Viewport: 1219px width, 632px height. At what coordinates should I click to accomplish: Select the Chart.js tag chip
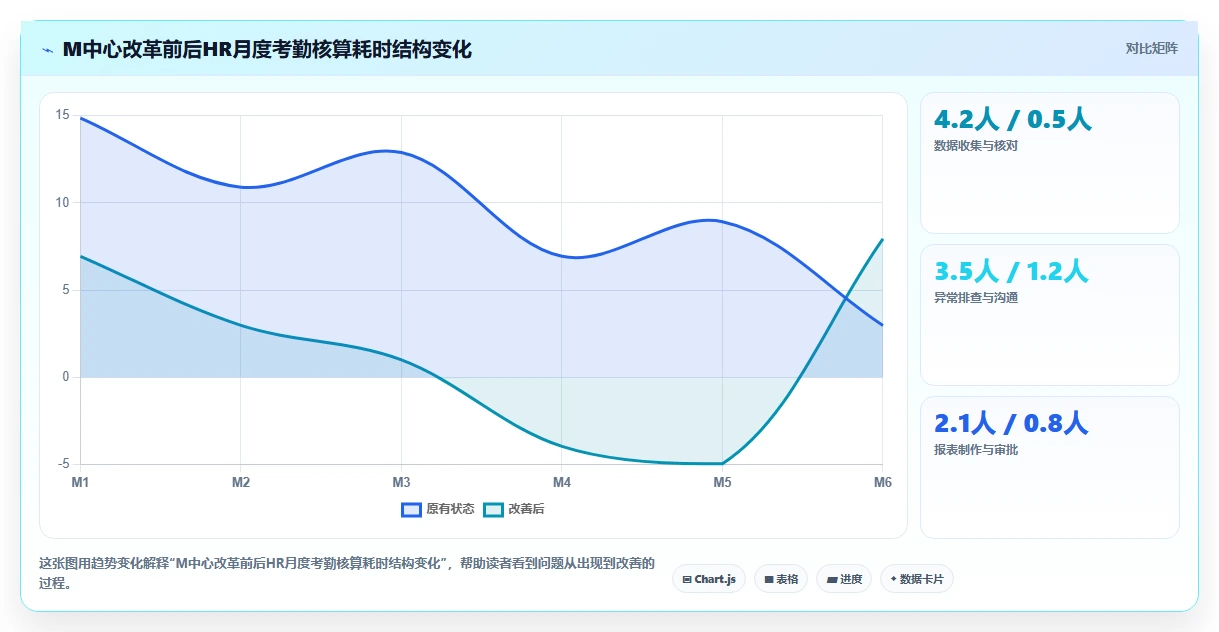pyautogui.click(x=709, y=579)
